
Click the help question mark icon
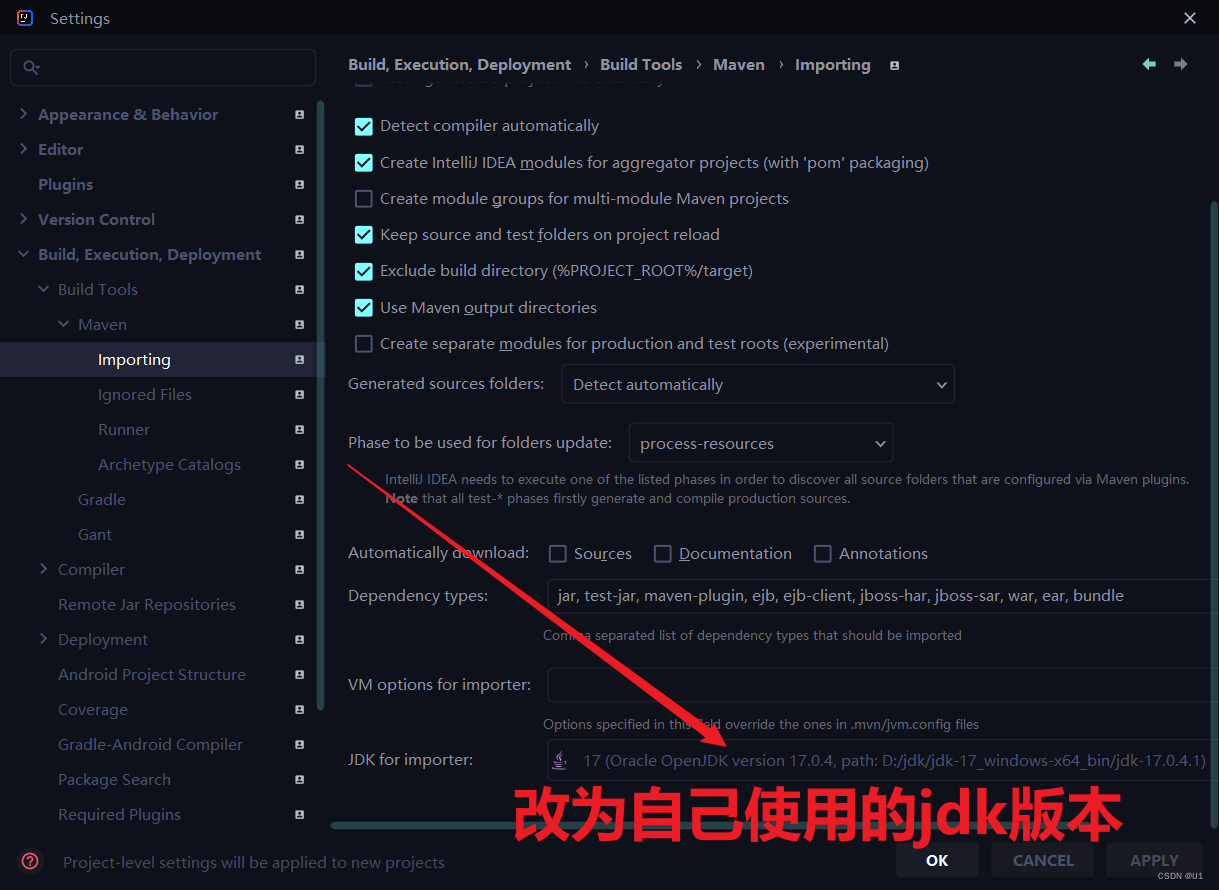click(31, 861)
